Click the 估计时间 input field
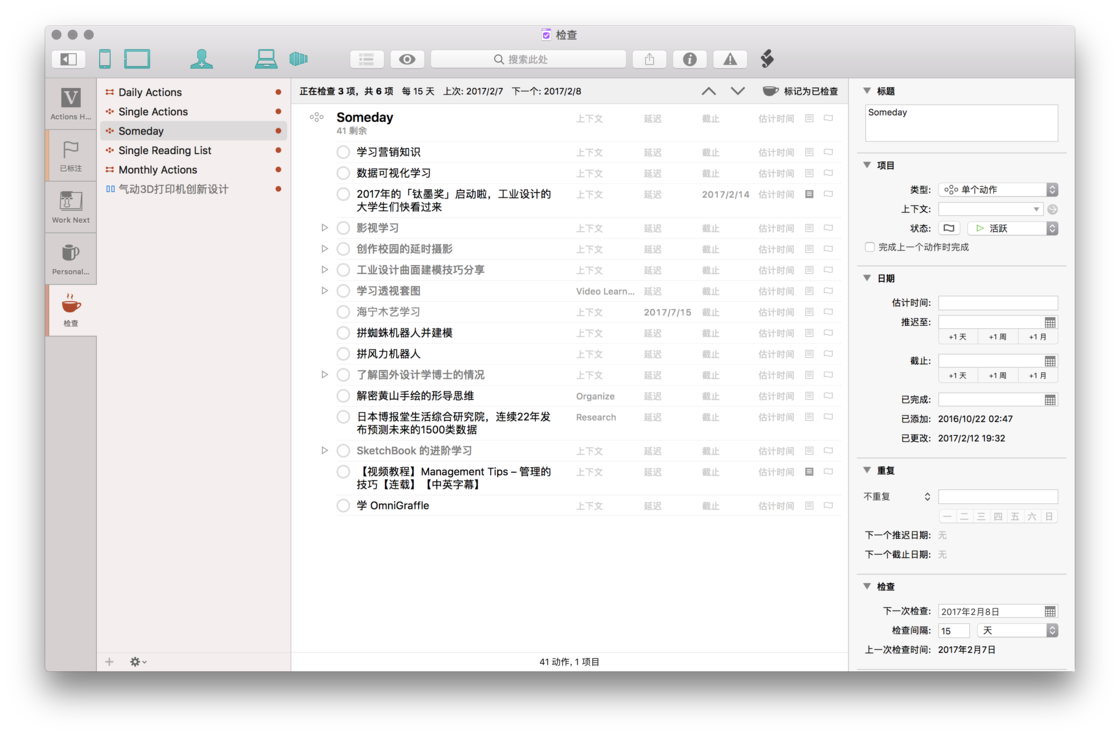This screenshot has width=1120, height=736. tap(998, 303)
